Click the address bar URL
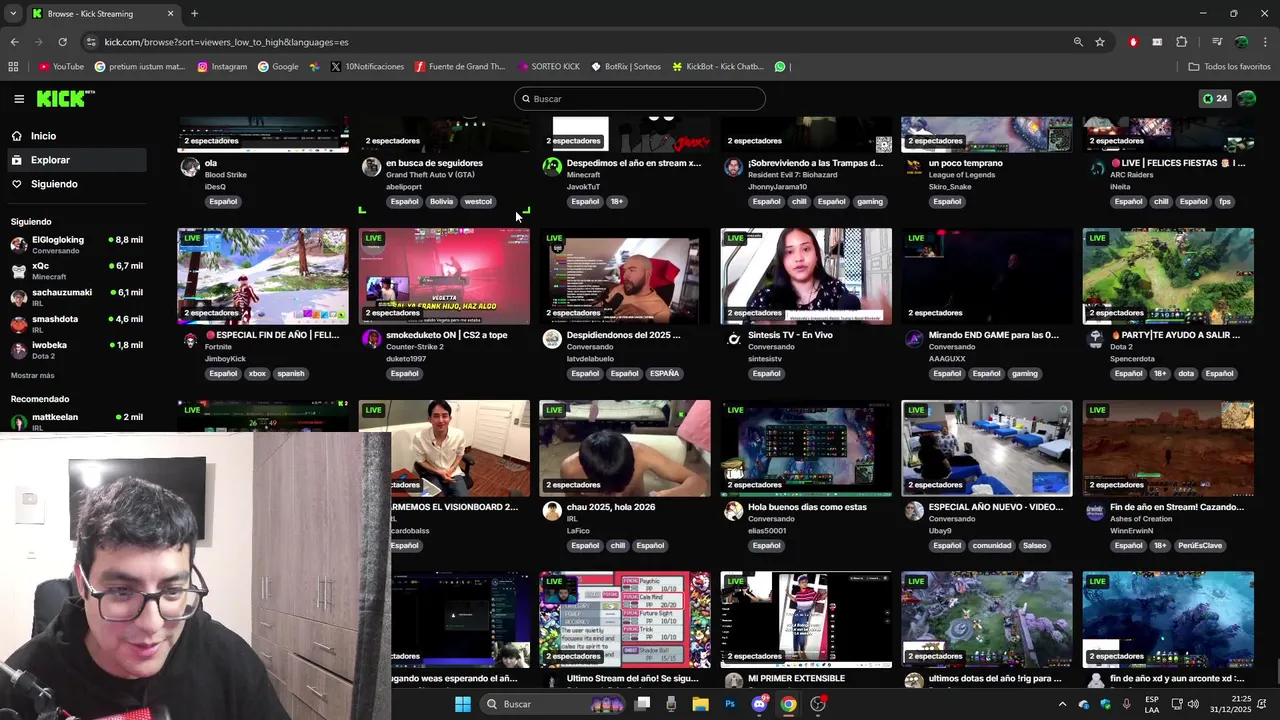This screenshot has width=1280, height=720. click(227, 42)
